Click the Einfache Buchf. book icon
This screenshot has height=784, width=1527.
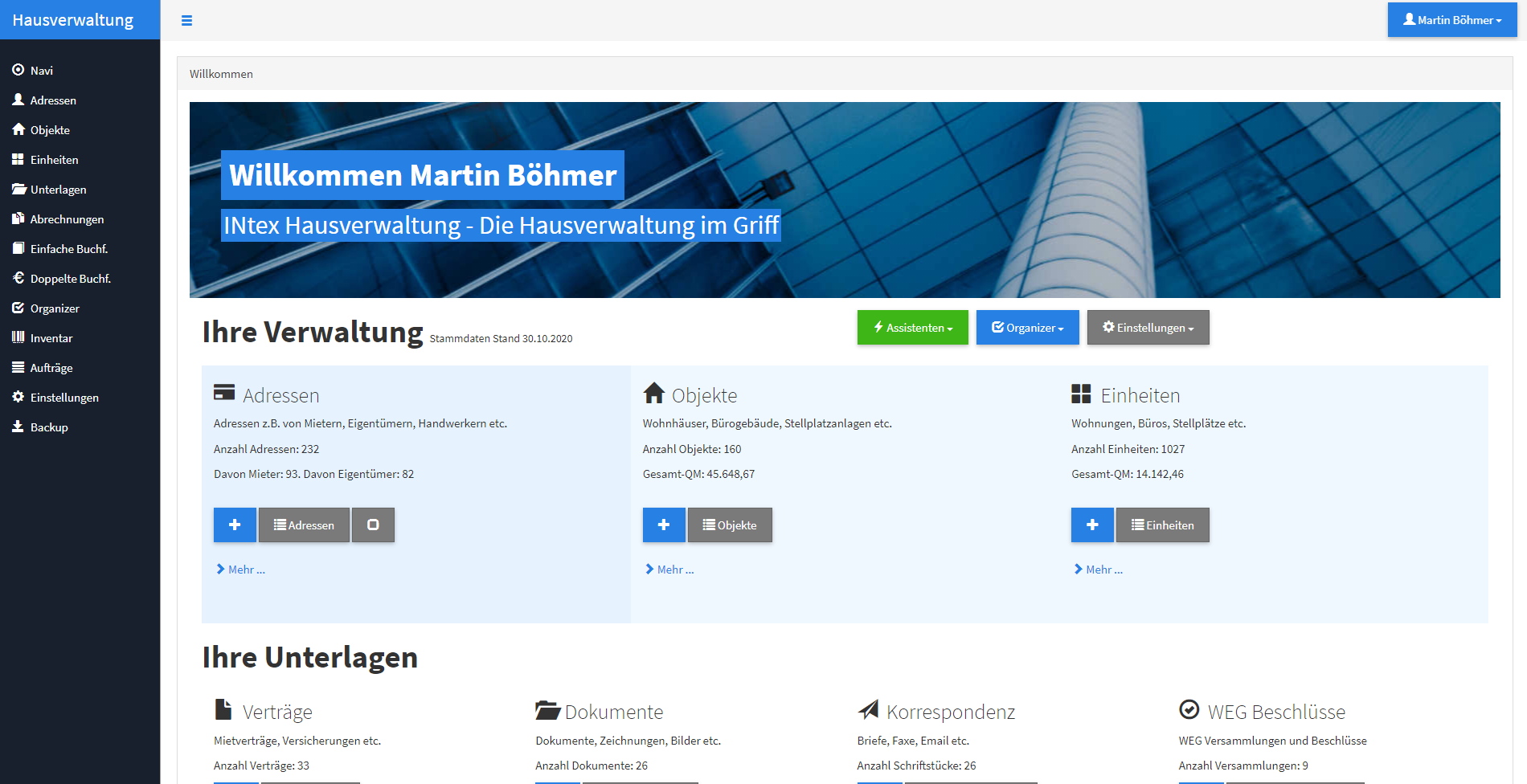18,248
